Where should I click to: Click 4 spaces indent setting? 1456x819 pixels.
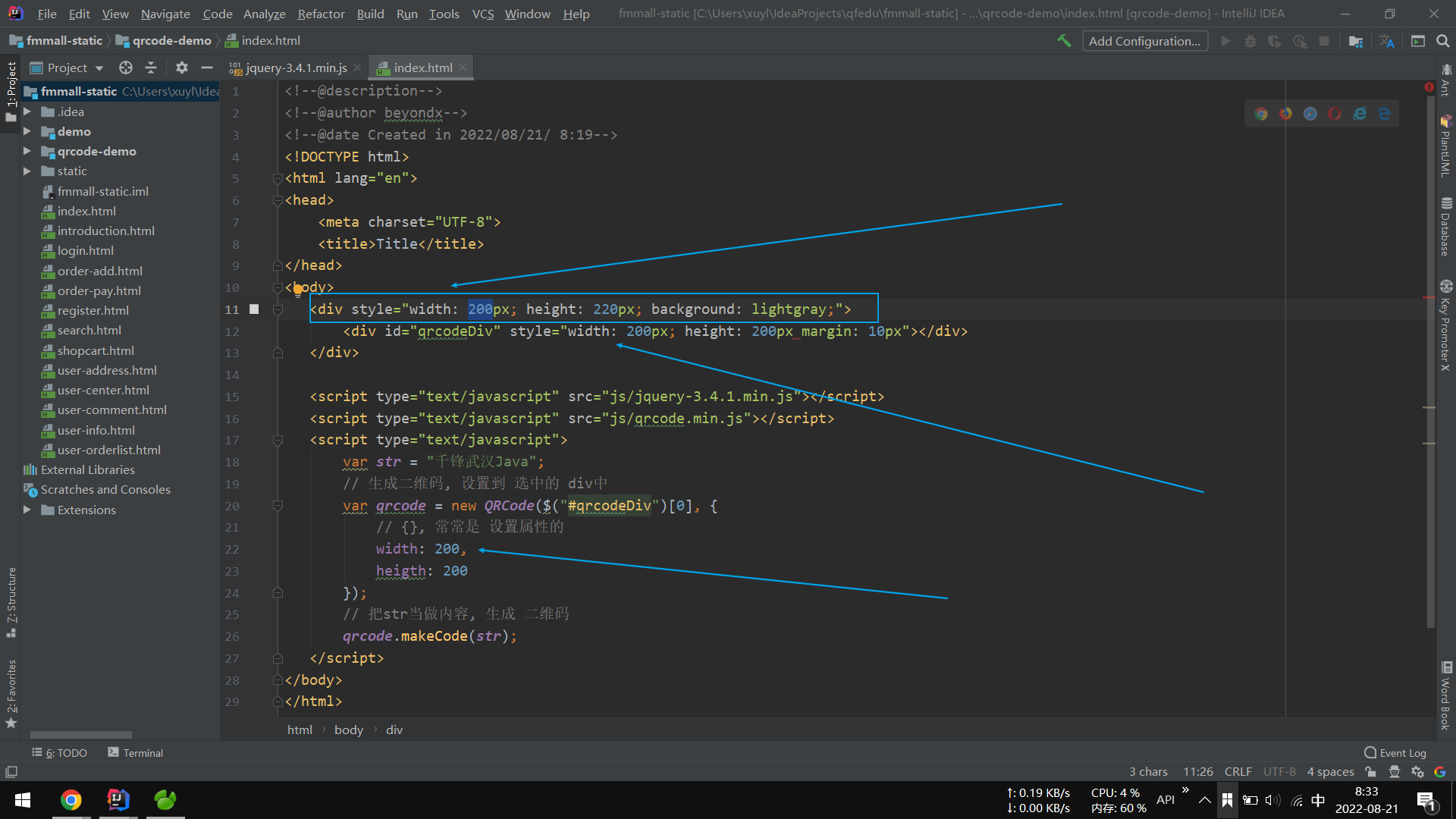point(1330,772)
